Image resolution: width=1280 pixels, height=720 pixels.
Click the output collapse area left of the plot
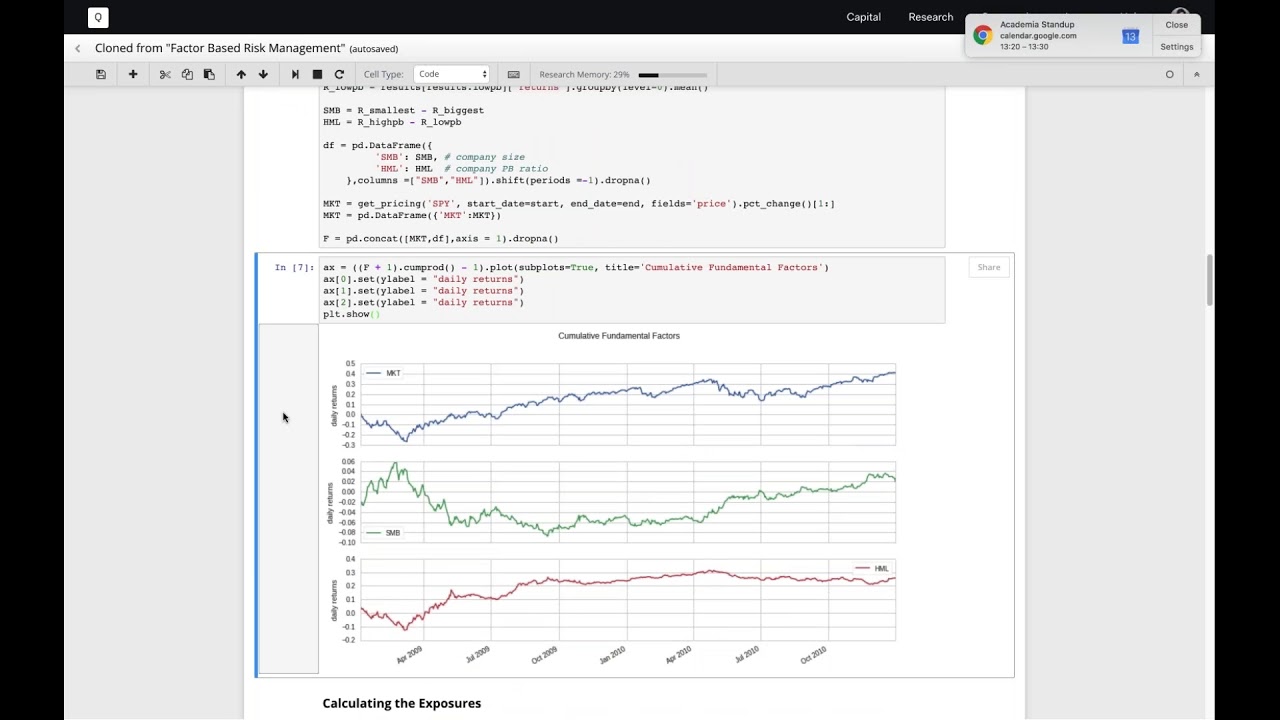(x=288, y=498)
